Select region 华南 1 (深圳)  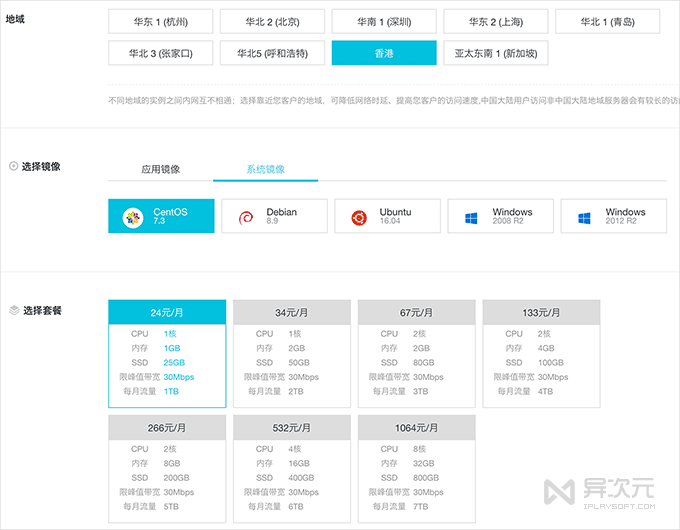[x=384, y=22]
